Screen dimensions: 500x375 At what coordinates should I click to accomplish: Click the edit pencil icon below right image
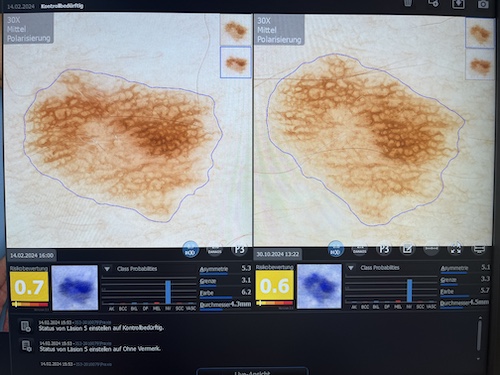[x=407, y=249]
